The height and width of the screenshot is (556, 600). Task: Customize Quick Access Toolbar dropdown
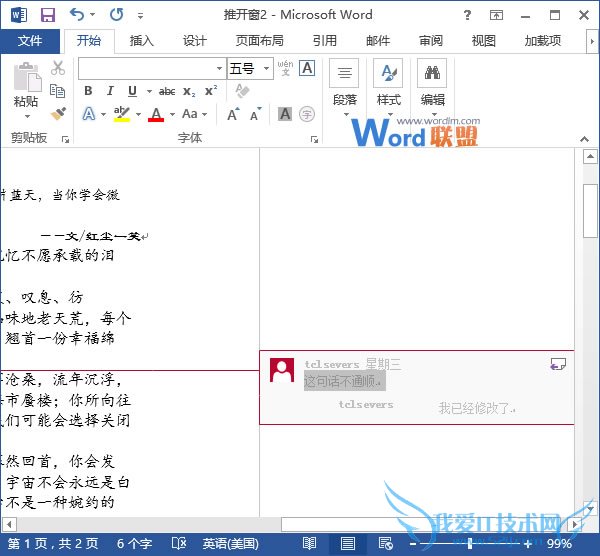point(140,16)
